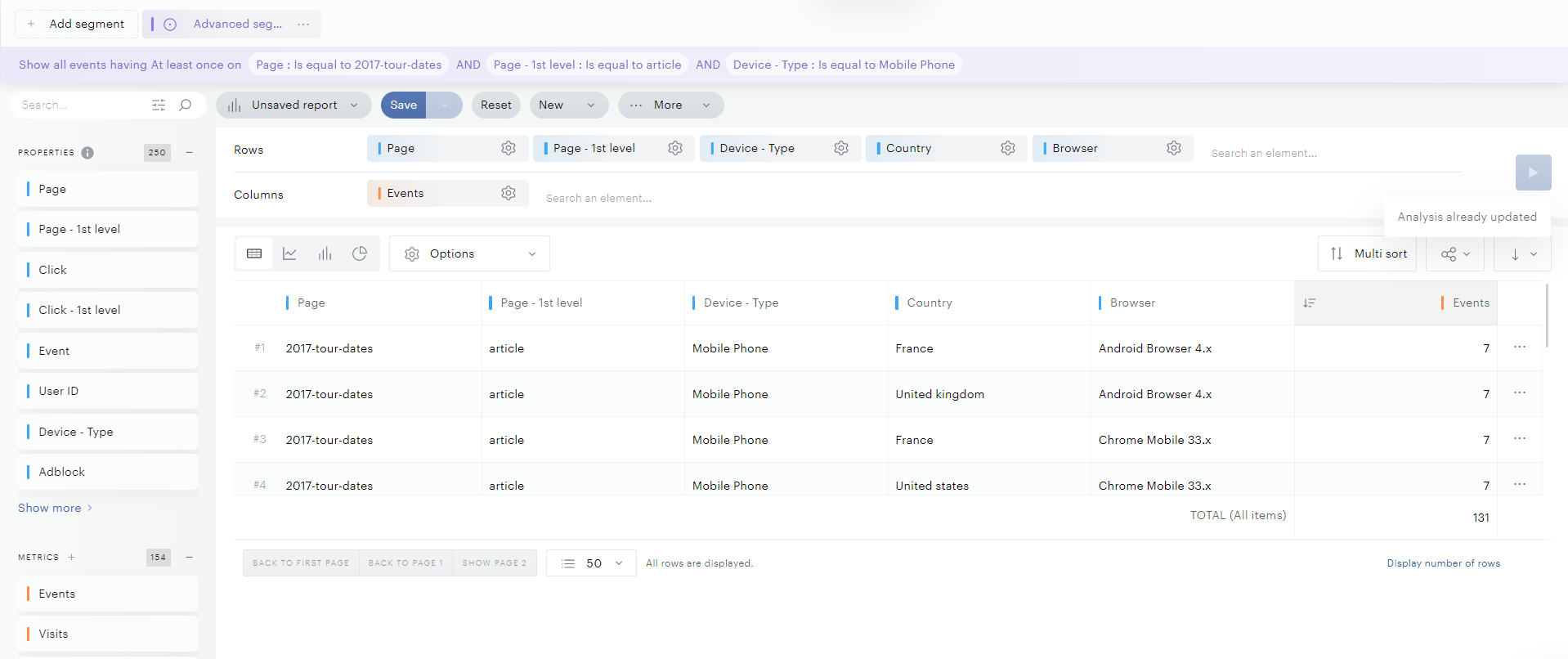Switch to bar chart view
1568x659 pixels.
pyautogui.click(x=325, y=253)
